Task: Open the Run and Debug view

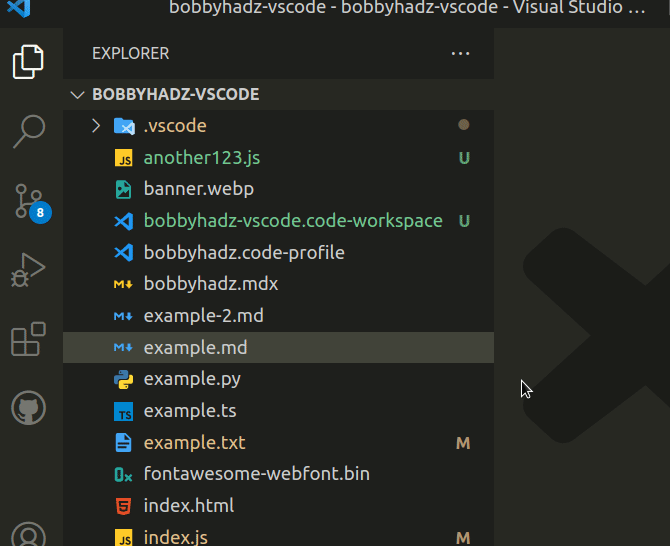Action: pyautogui.click(x=28, y=270)
